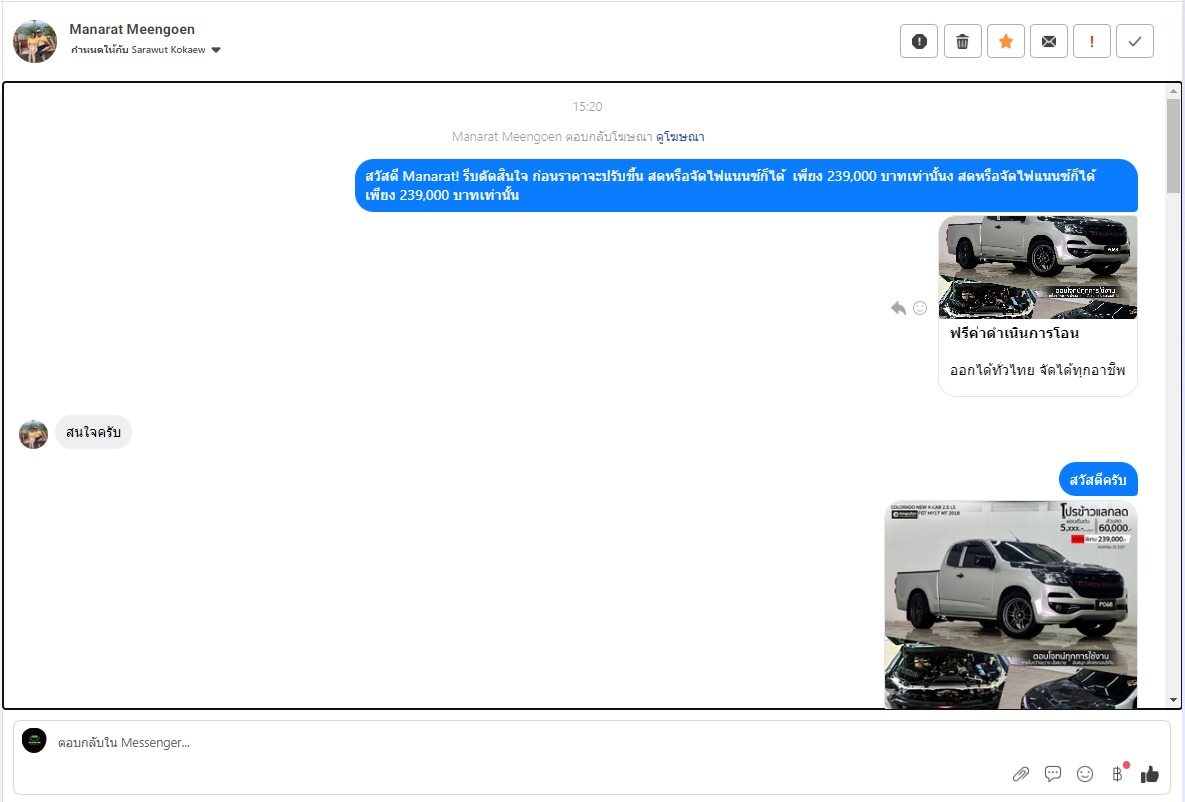The height and width of the screenshot is (802, 1185).
Task: Star the conversation with orange star
Action: coord(1006,42)
